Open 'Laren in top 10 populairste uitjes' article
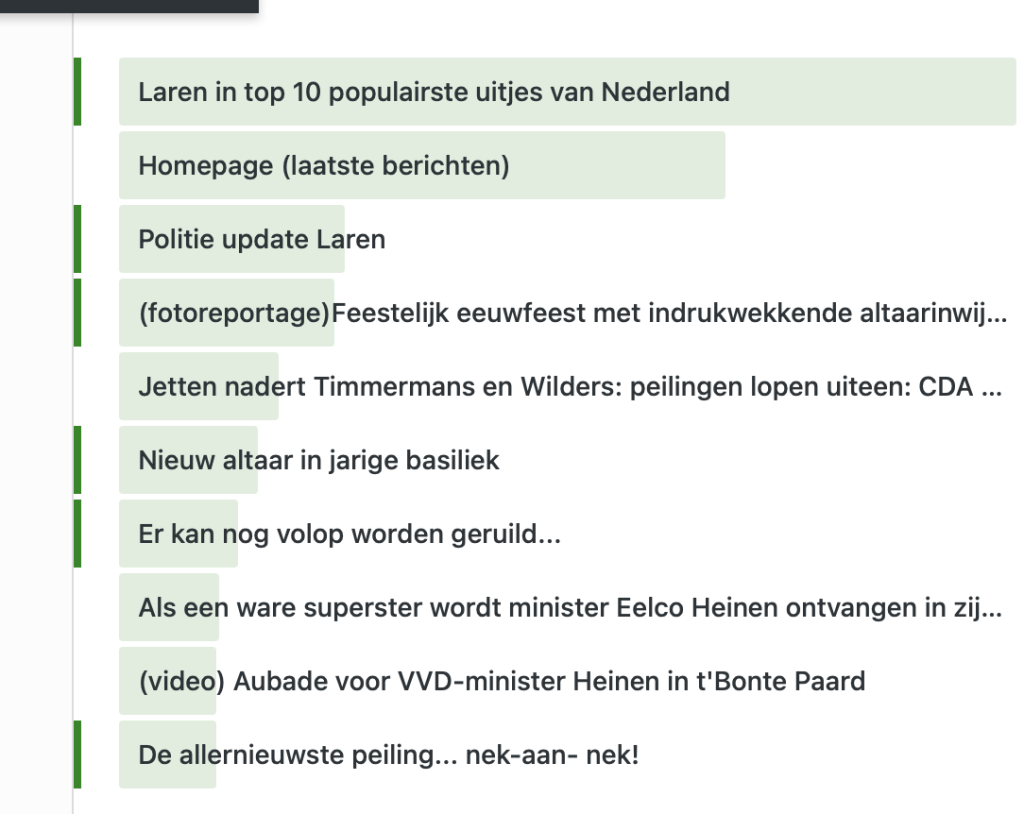Viewport: 1024px width, 814px height. point(433,92)
